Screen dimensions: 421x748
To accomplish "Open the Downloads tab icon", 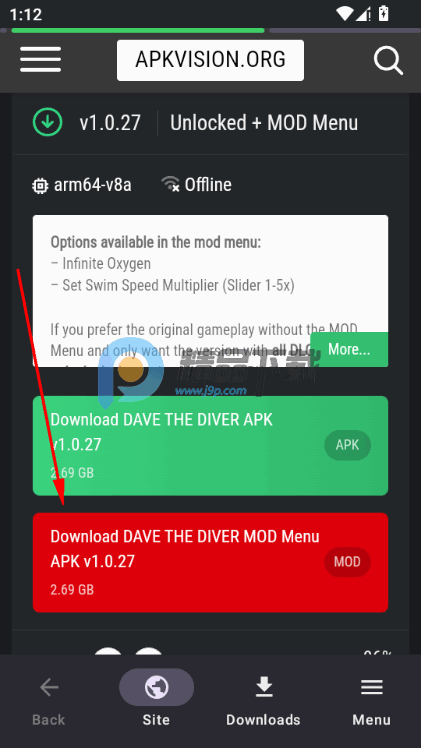I will 264,687.
